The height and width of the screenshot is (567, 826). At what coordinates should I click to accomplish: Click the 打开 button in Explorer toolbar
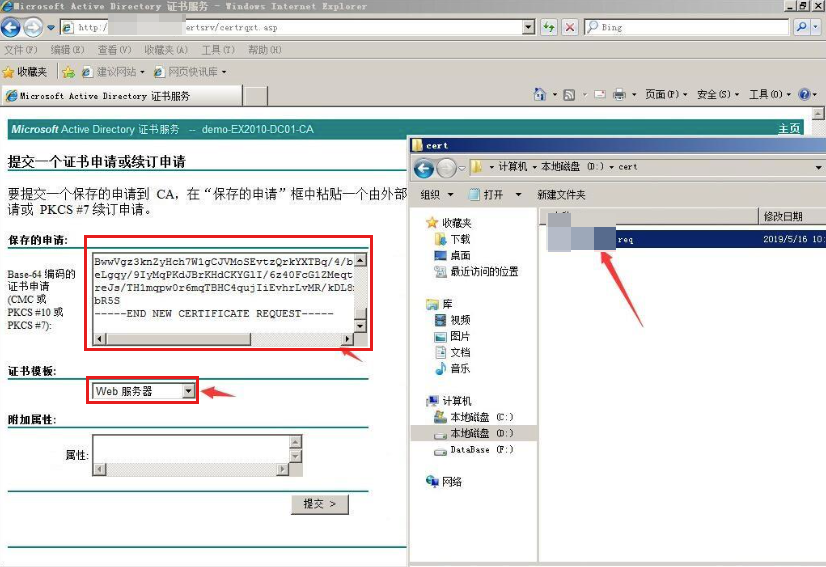[x=487, y=195]
